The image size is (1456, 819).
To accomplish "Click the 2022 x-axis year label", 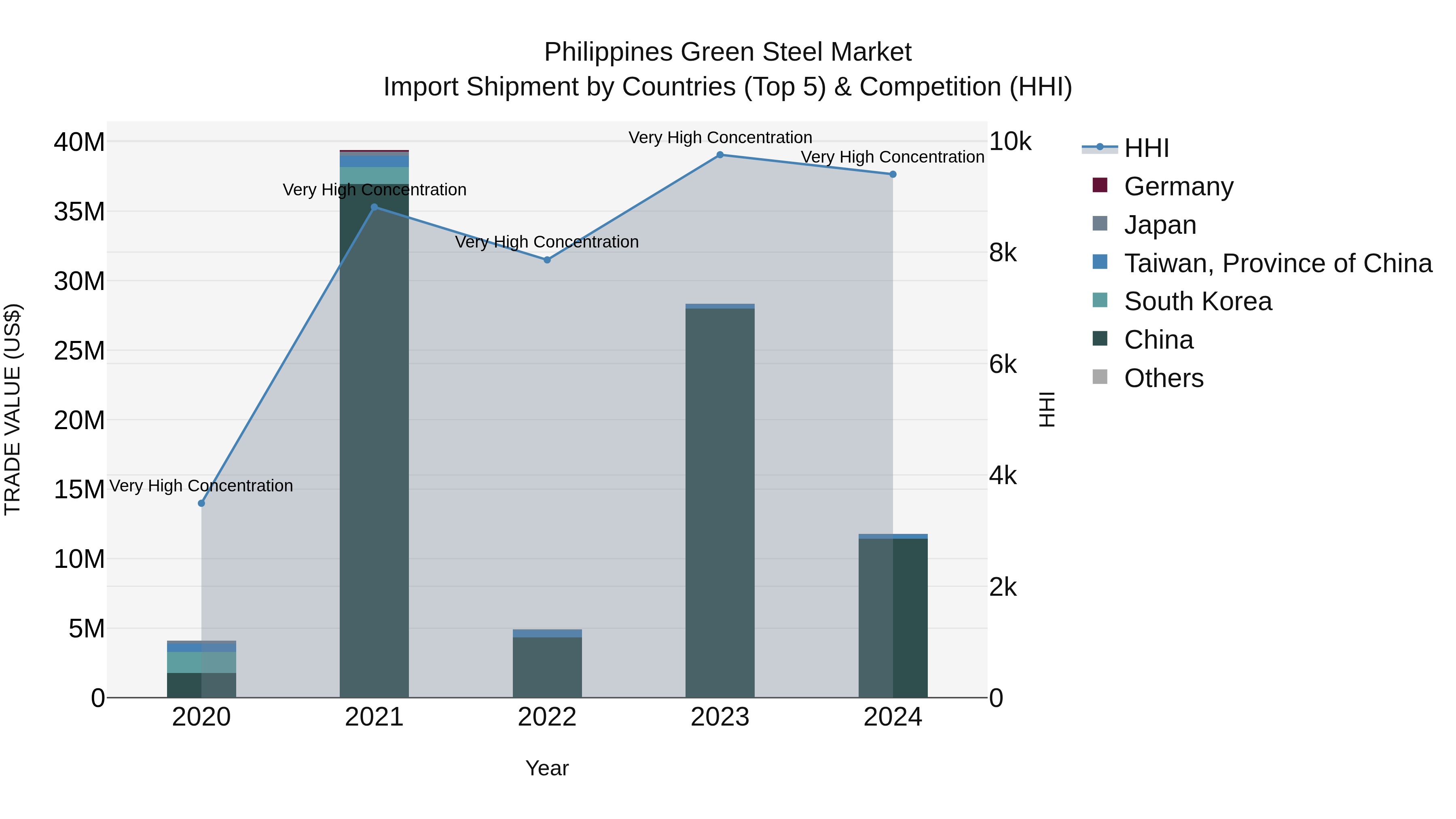I will (547, 717).
